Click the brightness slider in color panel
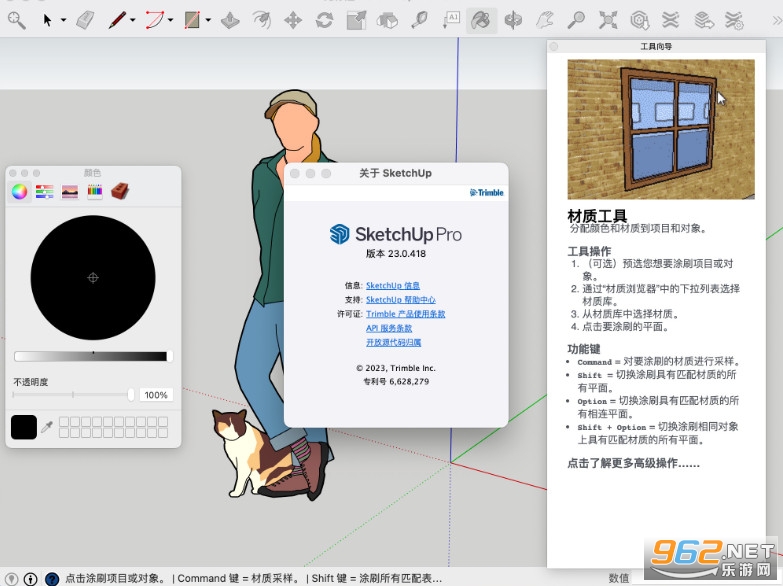Image resolution: width=783 pixels, height=586 pixels. tap(93, 356)
